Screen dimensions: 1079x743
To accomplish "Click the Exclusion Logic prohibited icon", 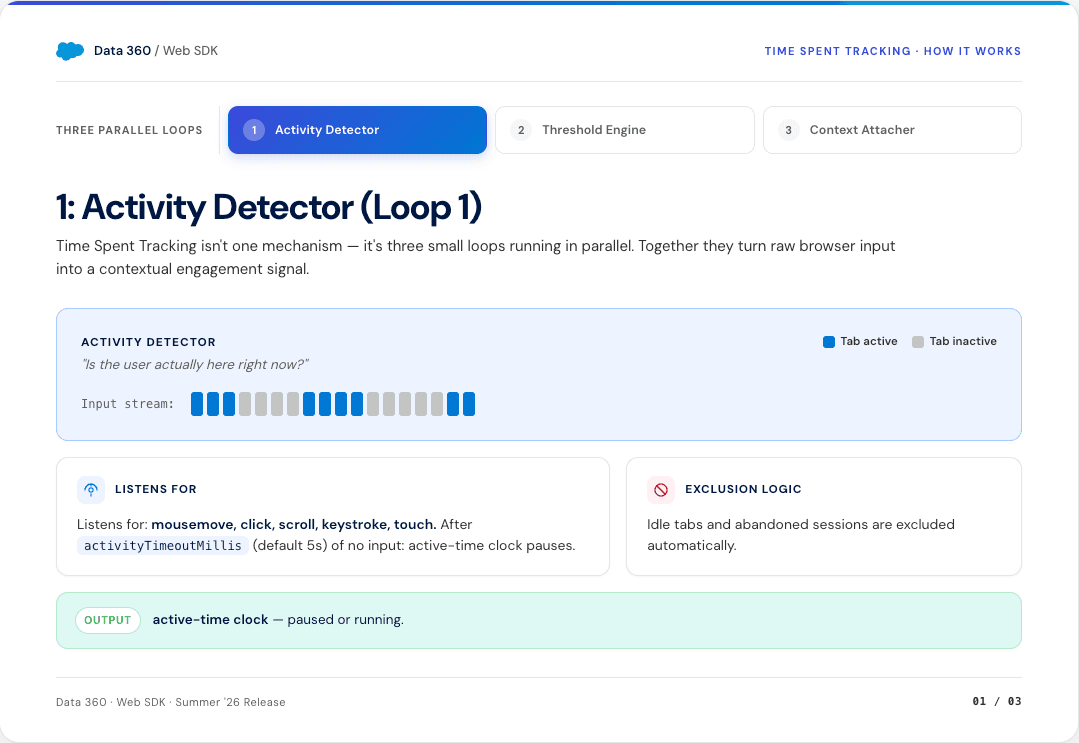I will 661,490.
